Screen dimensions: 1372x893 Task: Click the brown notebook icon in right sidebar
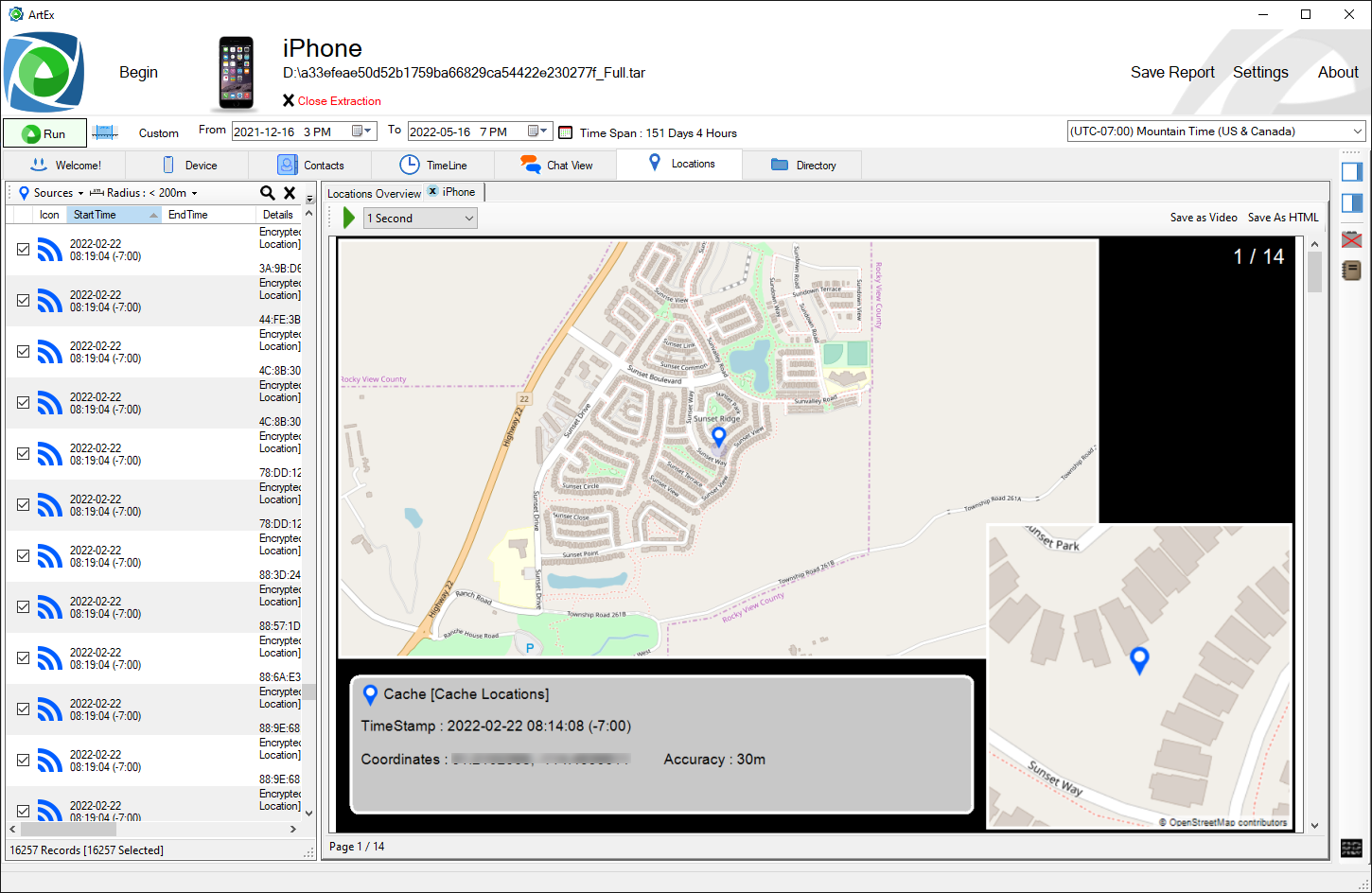(x=1352, y=271)
